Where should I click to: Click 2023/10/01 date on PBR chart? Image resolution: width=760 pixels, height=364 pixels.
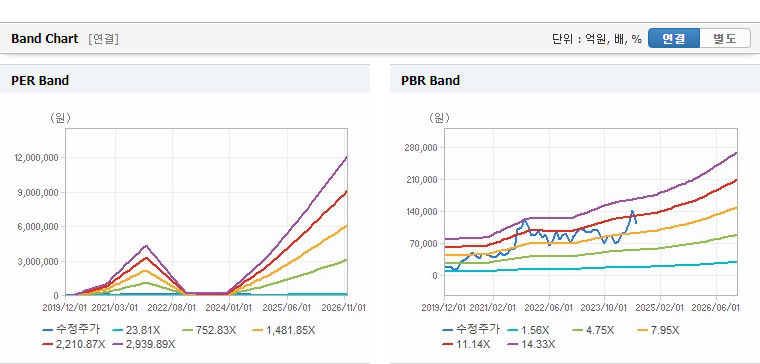coord(605,308)
